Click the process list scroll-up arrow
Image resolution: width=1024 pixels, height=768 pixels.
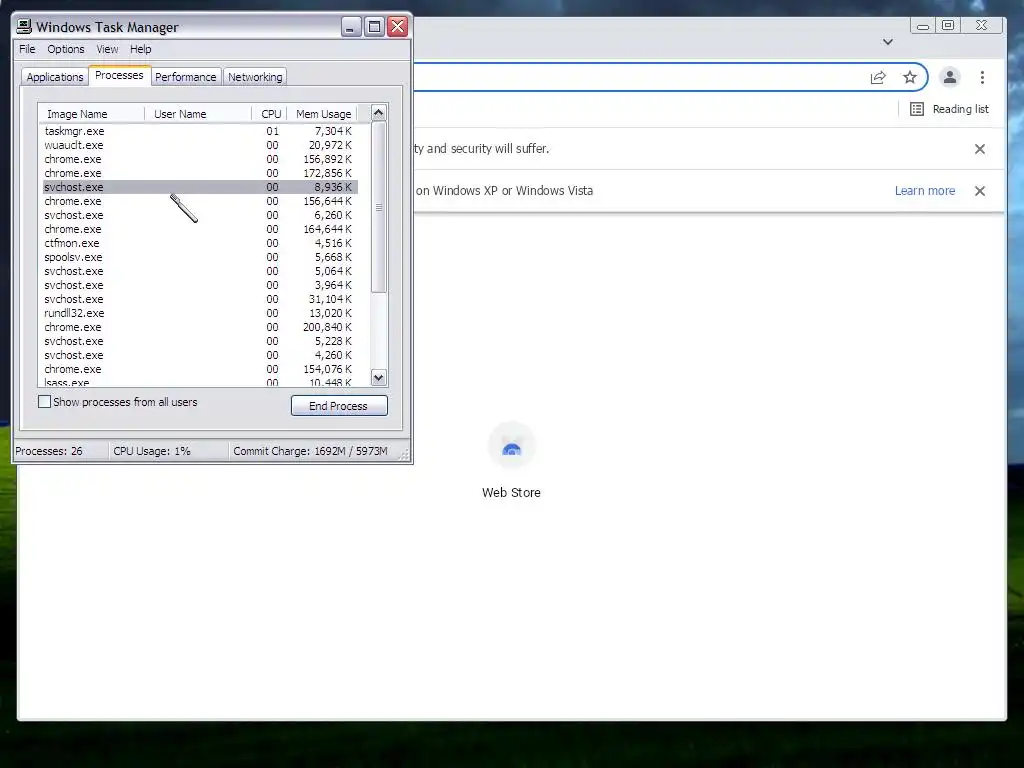pos(379,113)
